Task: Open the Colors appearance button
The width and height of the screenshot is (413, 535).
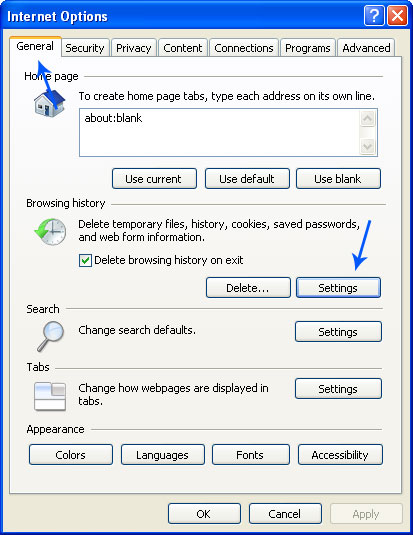Action: [x=71, y=454]
